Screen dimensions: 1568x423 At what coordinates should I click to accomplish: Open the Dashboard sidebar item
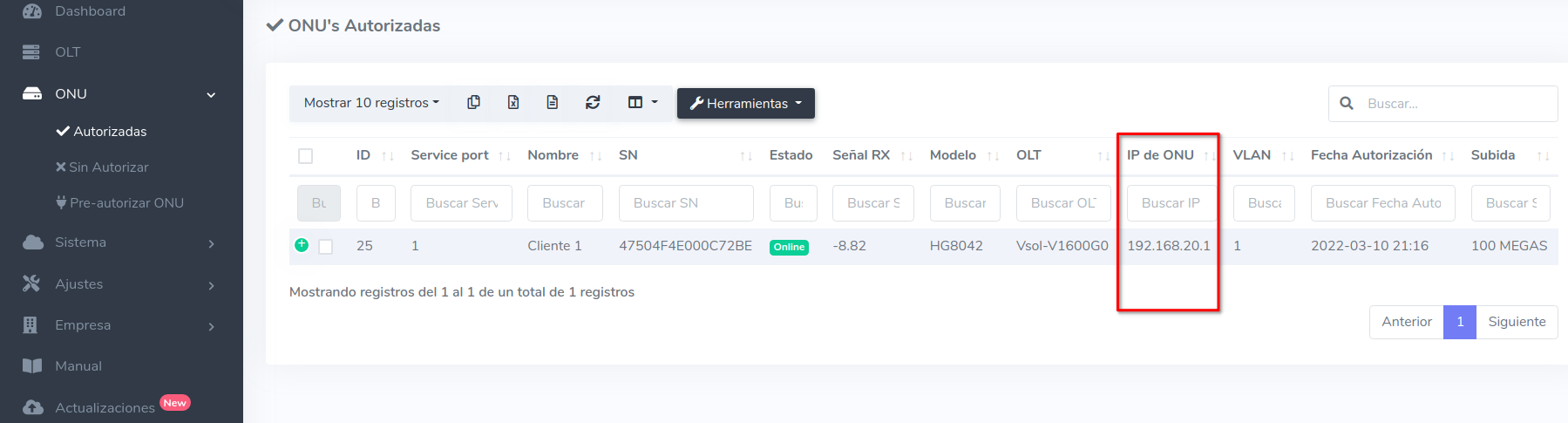90,11
